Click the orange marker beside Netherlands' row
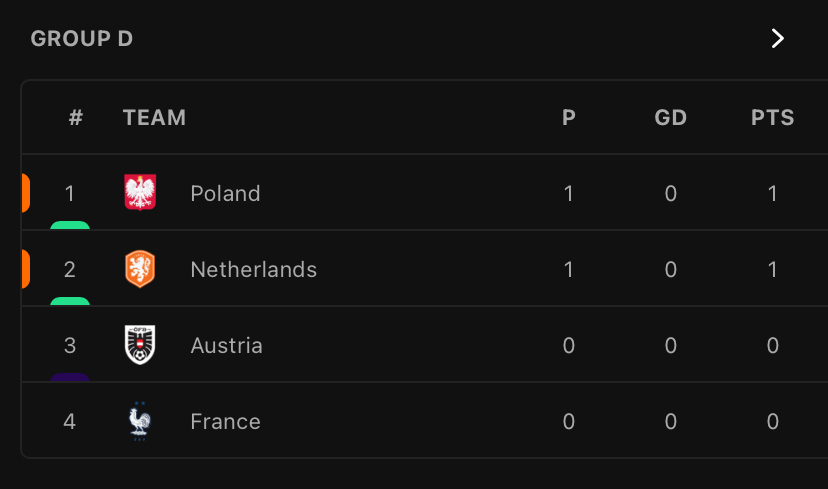The image size is (828, 489). click(25, 269)
